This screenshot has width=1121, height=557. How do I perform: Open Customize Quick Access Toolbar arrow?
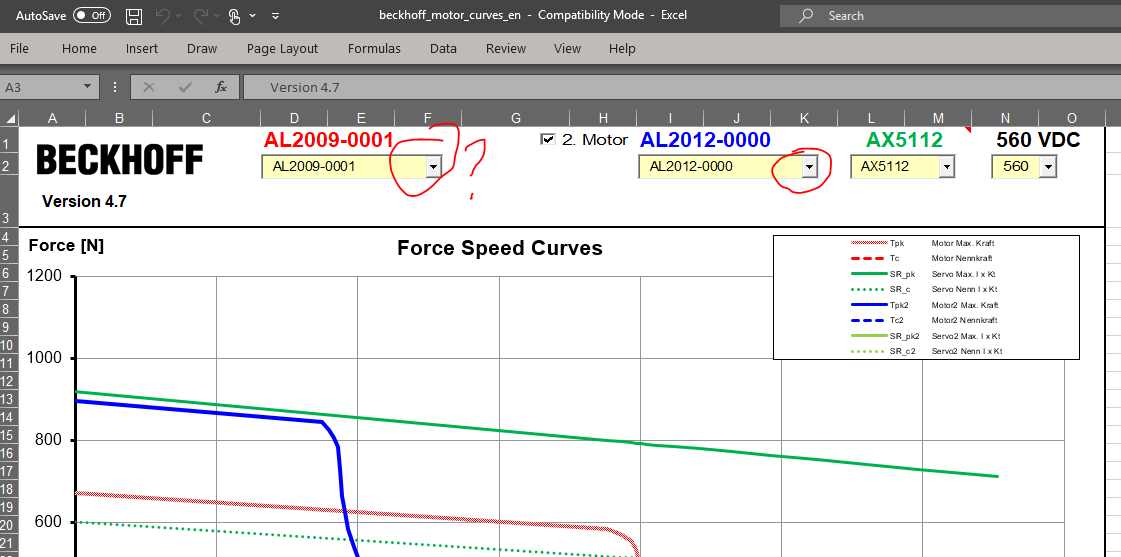coord(276,16)
